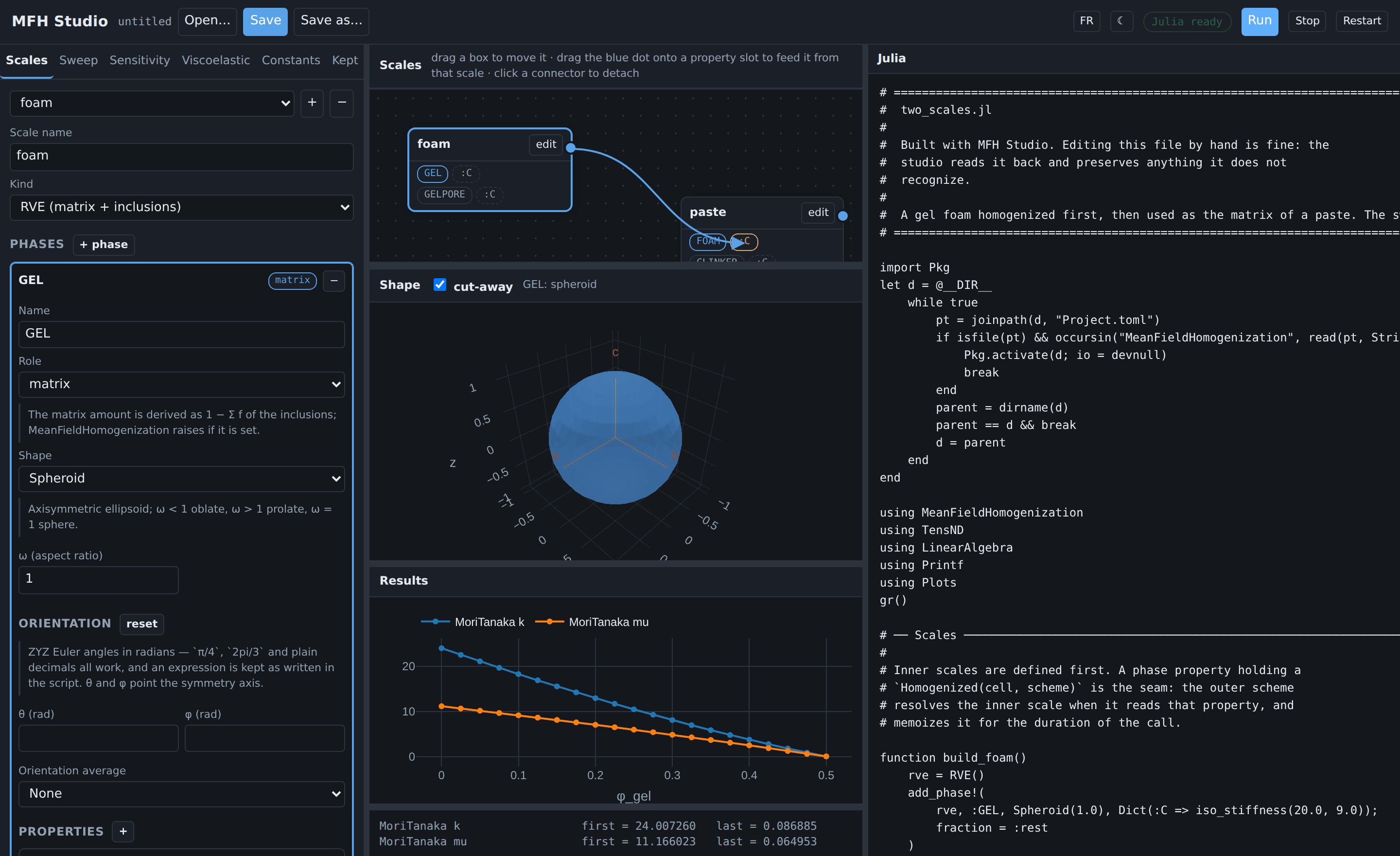Open the Shape dropdown set to Spheroid

(181, 479)
